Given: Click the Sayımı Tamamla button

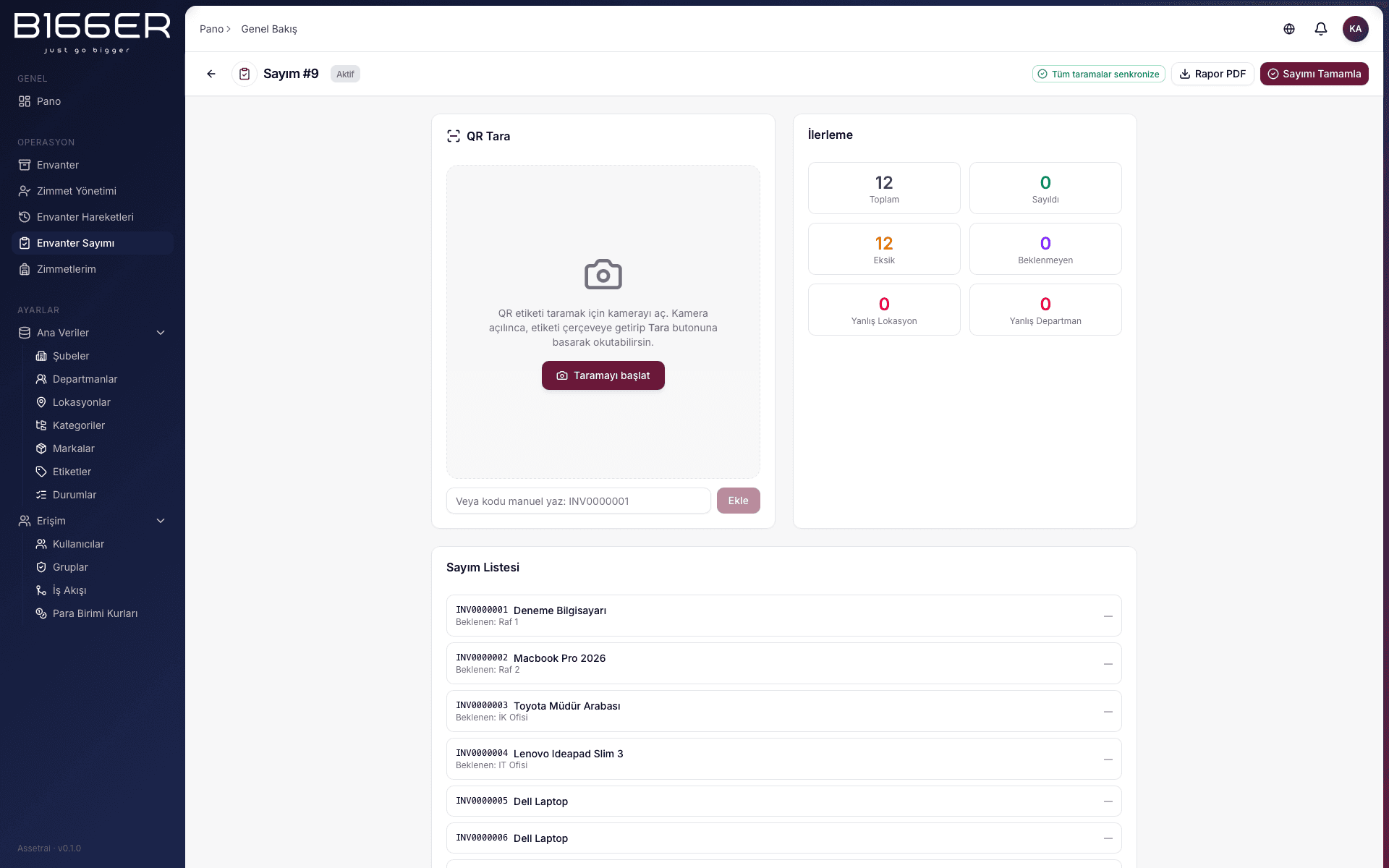Looking at the screenshot, I should tap(1314, 74).
